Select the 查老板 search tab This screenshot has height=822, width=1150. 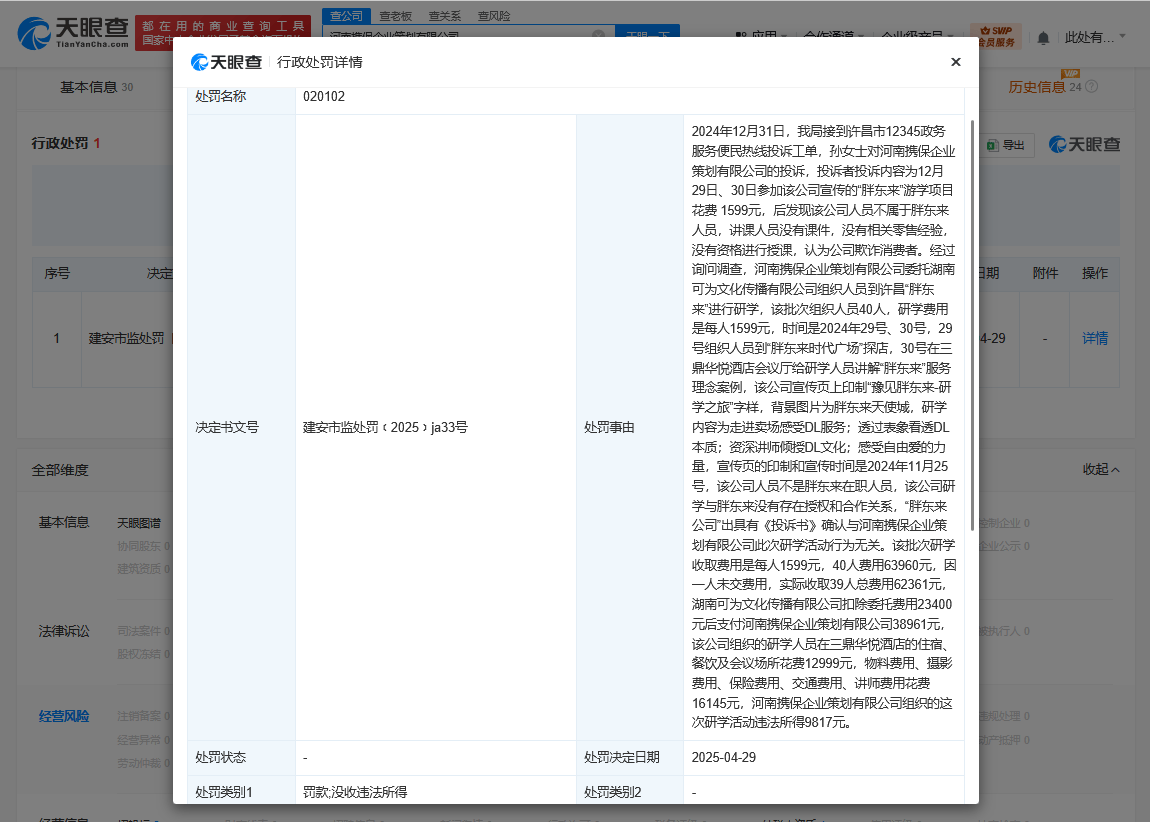coord(395,15)
